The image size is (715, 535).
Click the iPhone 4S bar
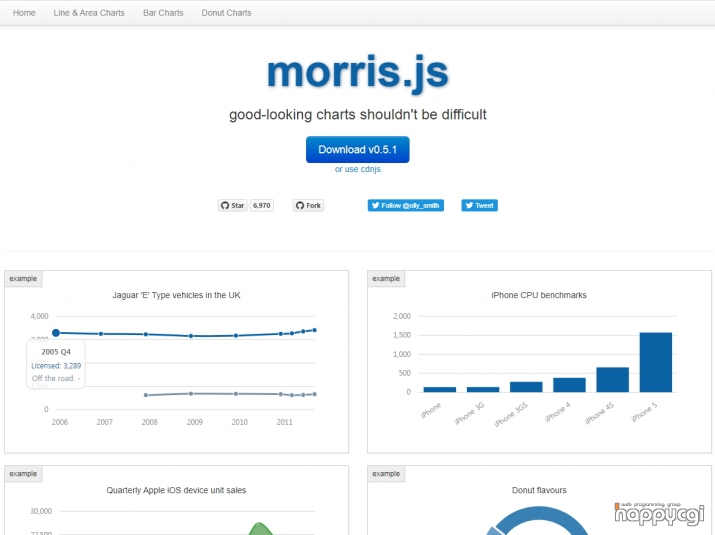click(612, 379)
